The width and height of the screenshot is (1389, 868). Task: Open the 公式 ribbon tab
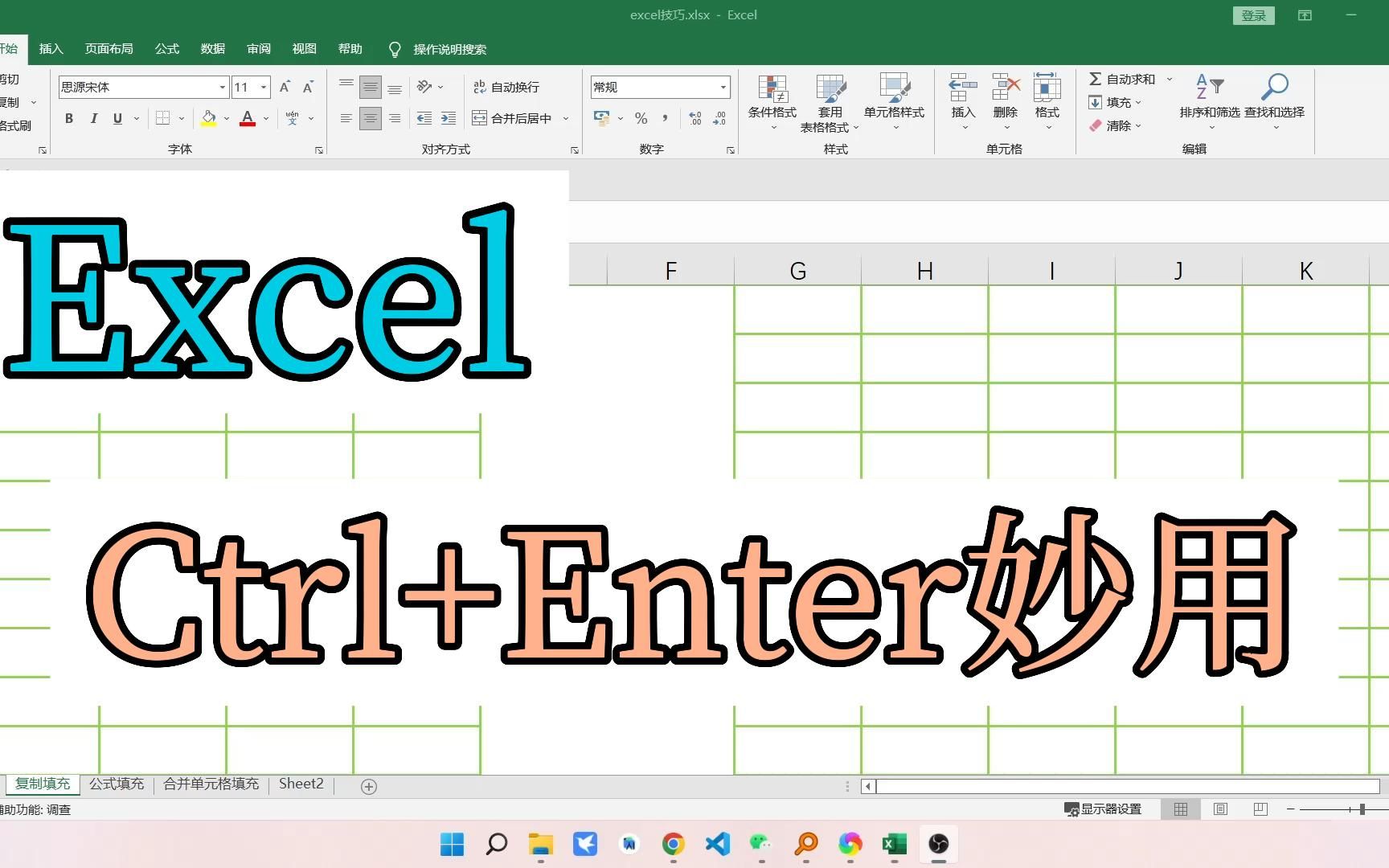point(167,49)
